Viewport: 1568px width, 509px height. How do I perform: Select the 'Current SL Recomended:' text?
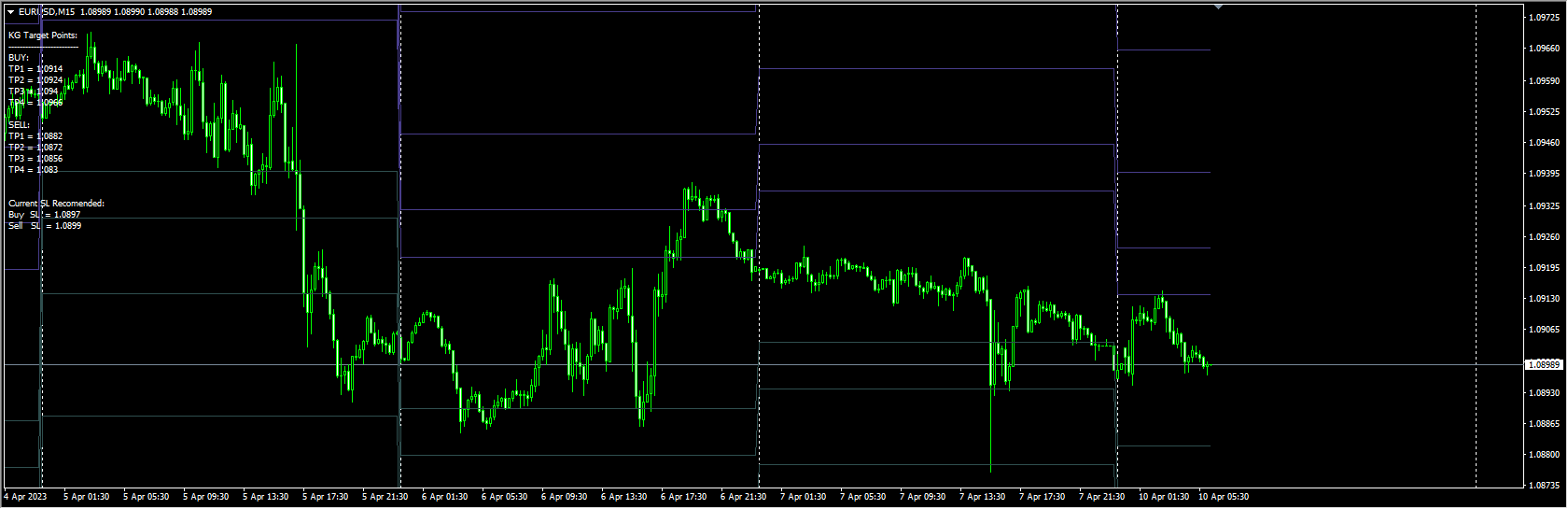[x=57, y=204]
